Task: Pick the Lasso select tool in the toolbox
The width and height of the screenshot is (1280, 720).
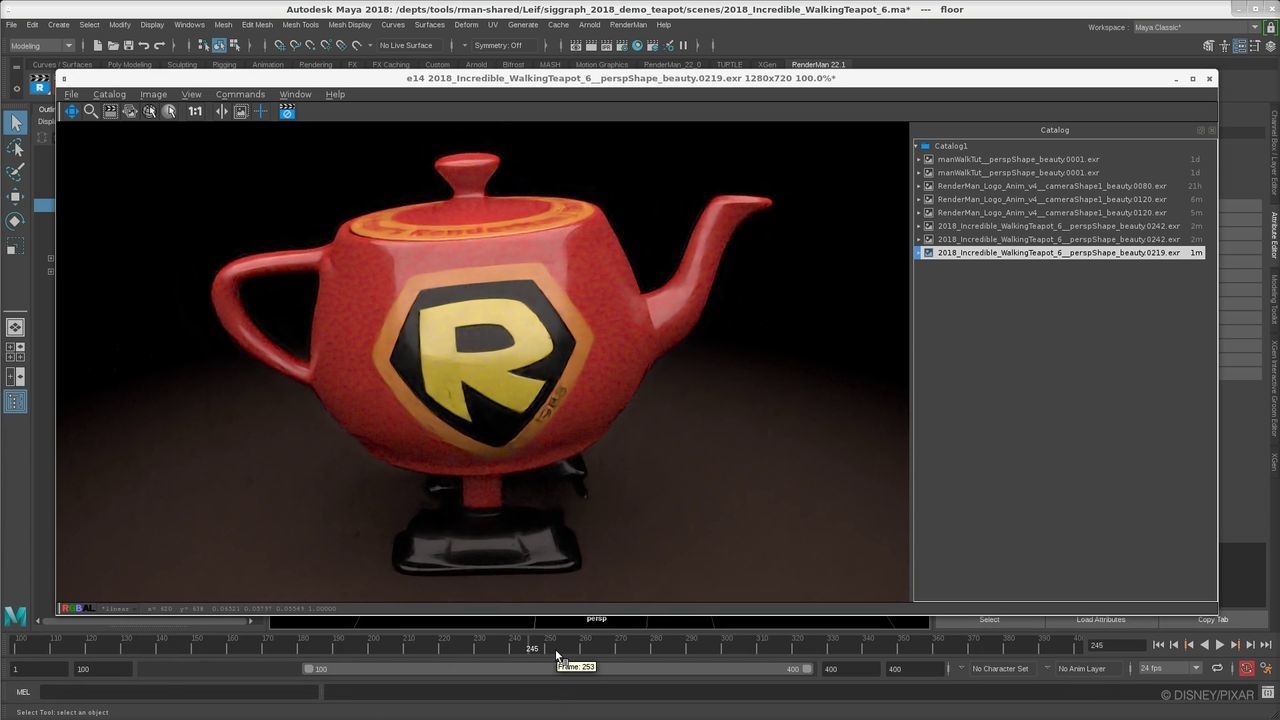Action: click(15, 148)
